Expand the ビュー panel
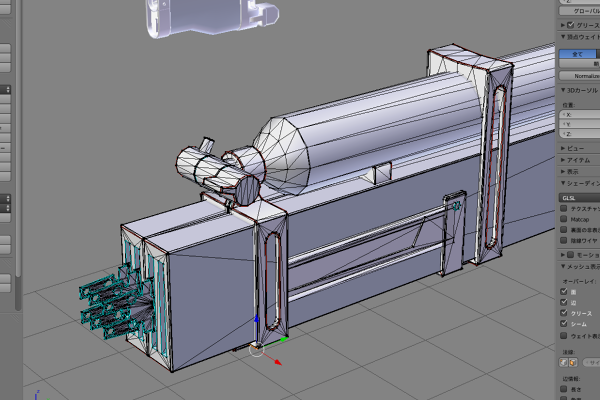The image size is (600, 400). pos(563,148)
